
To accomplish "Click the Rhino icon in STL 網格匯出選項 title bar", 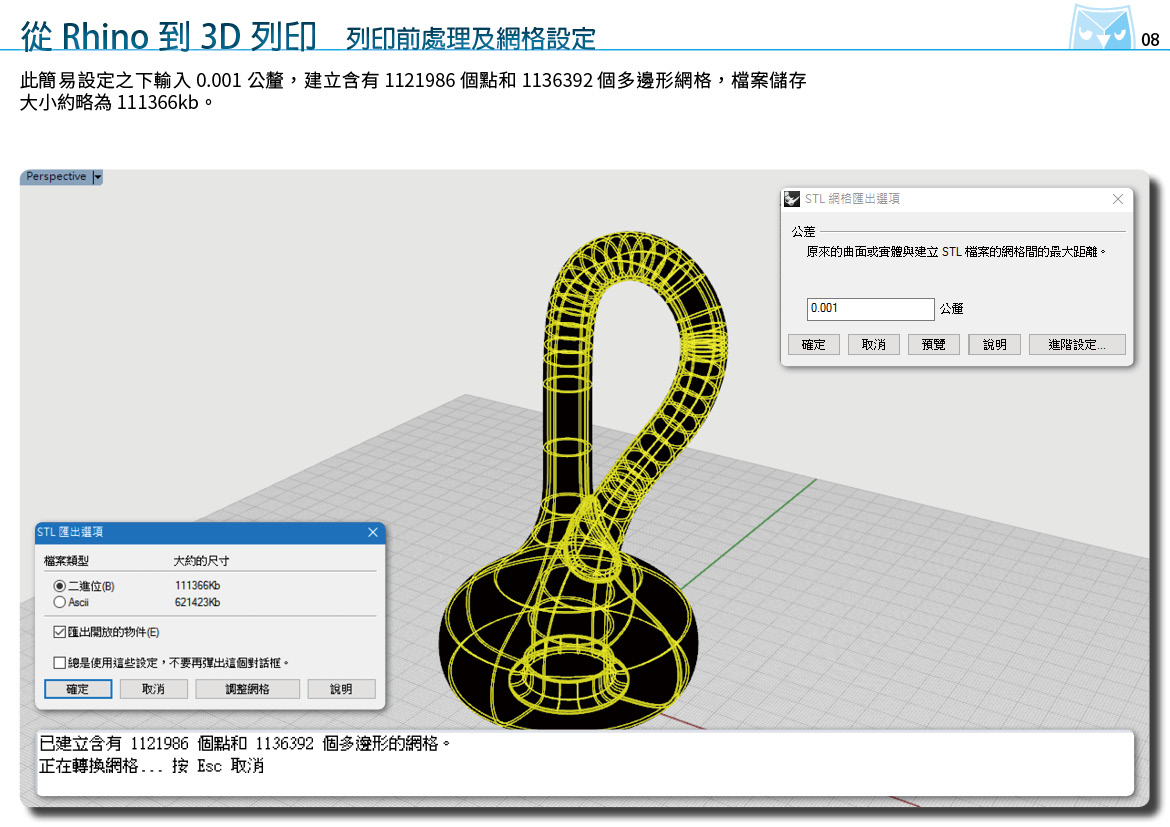I will click(792, 199).
